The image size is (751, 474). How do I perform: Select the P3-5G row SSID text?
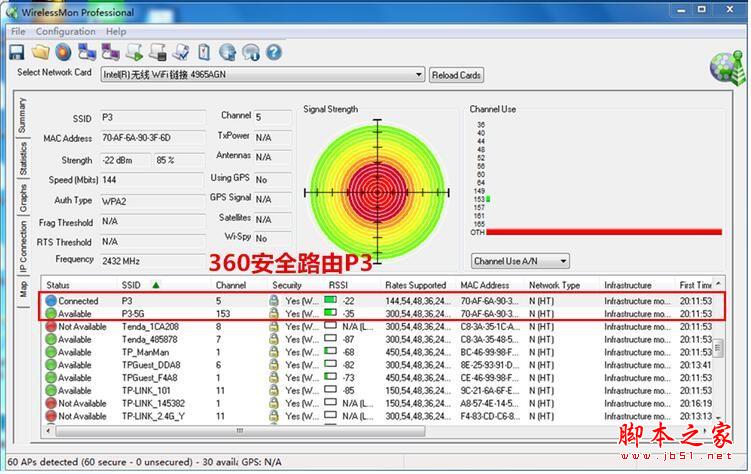pyautogui.click(x=133, y=314)
